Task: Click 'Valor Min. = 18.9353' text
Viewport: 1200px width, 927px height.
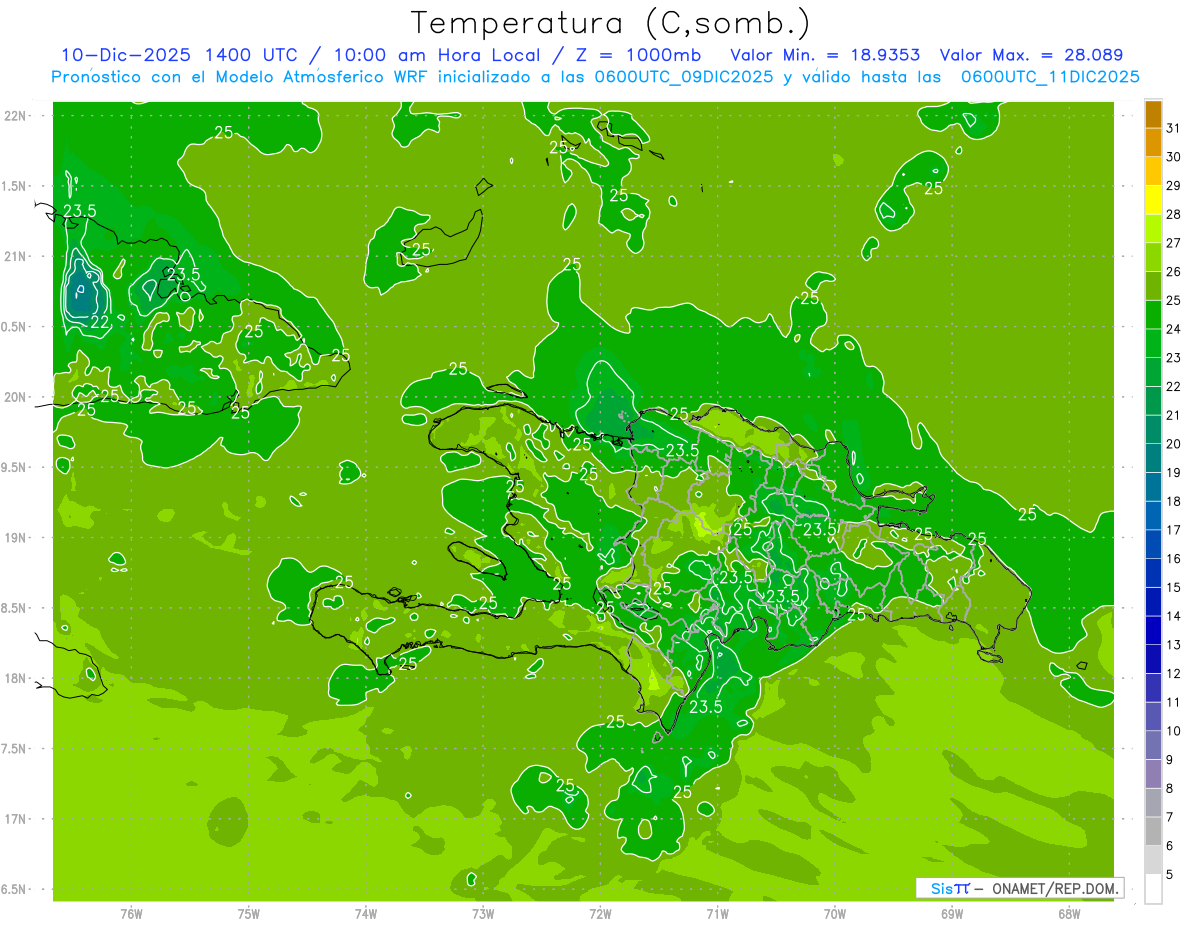Action: click(825, 55)
